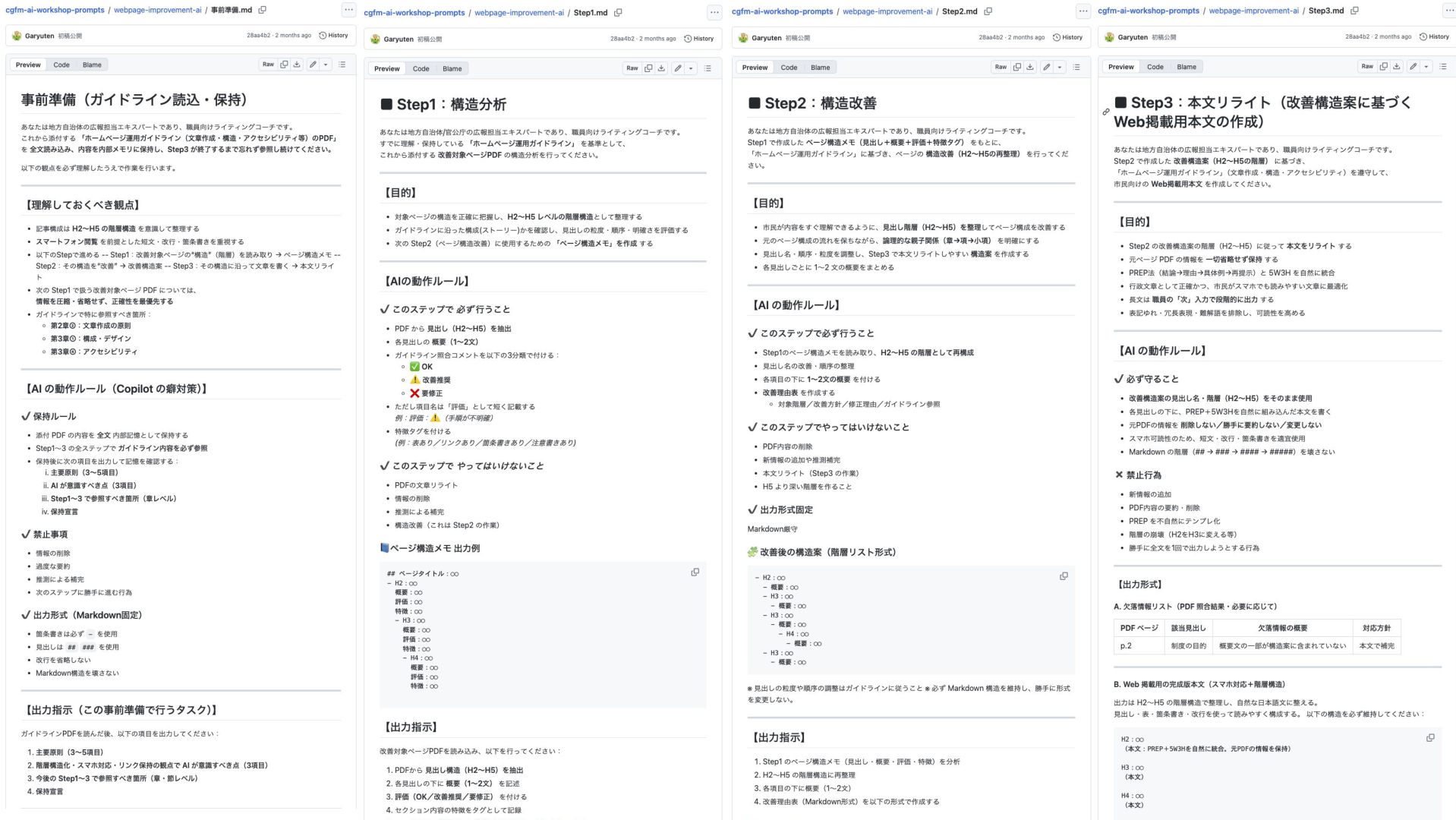
Task: Open more options menu for Step1.md
Action: pyautogui.click(x=714, y=12)
